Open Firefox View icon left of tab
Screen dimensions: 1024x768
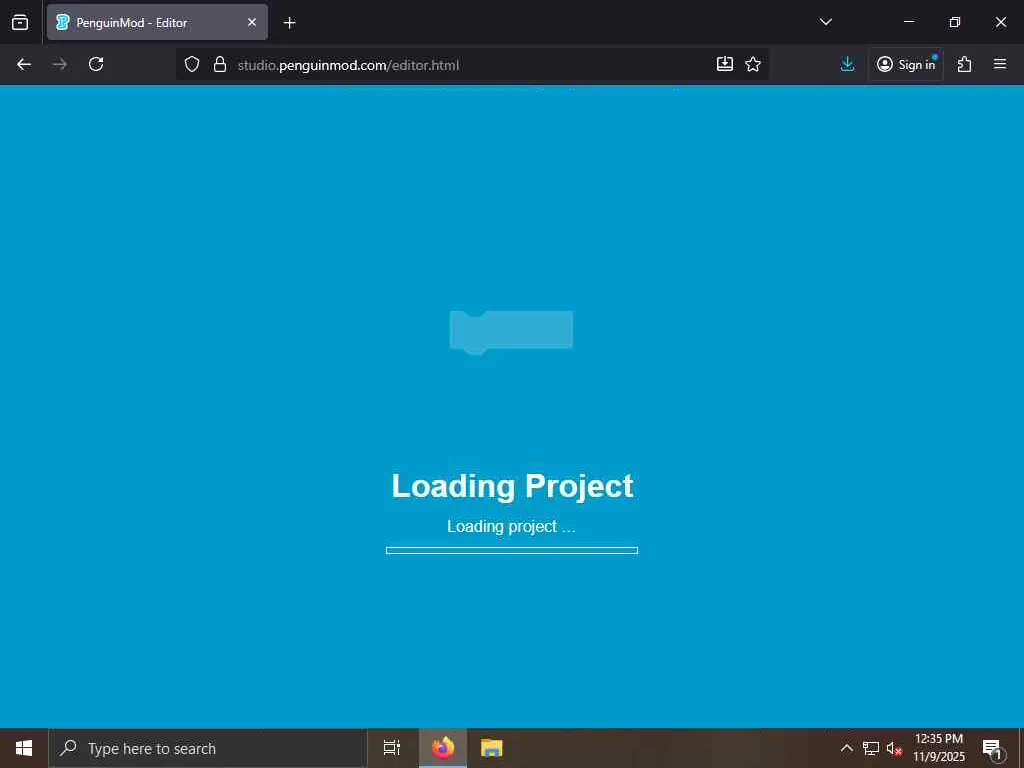click(20, 22)
